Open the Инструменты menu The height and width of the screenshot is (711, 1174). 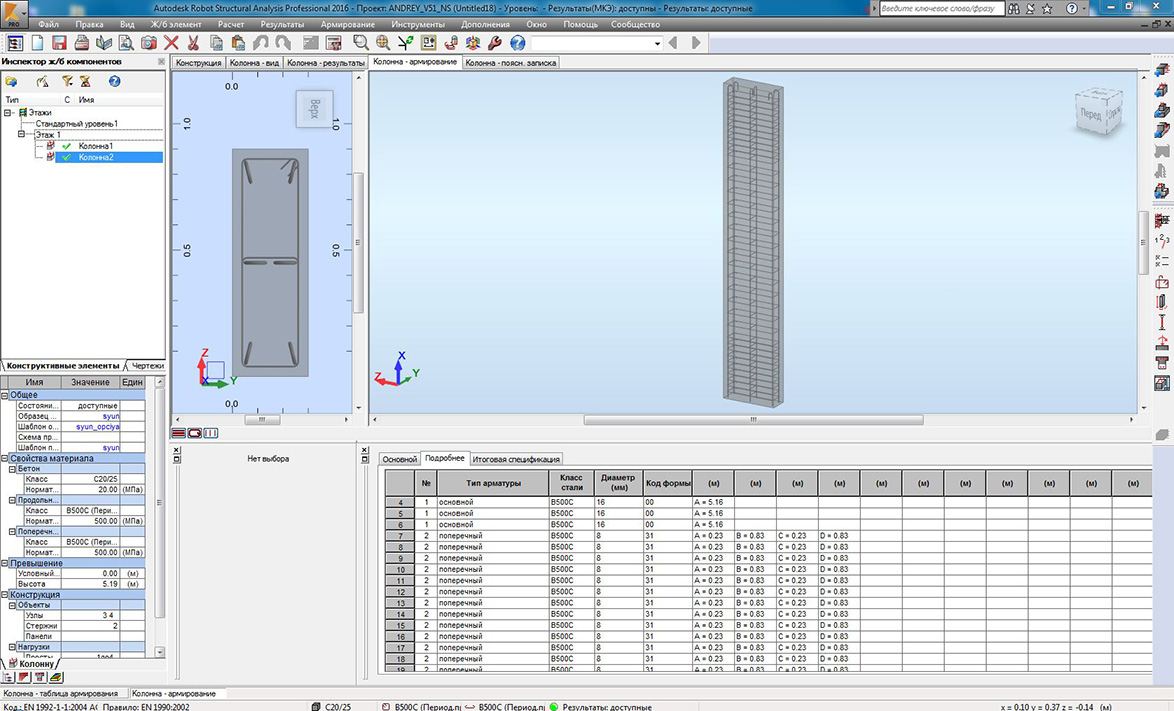pos(418,24)
